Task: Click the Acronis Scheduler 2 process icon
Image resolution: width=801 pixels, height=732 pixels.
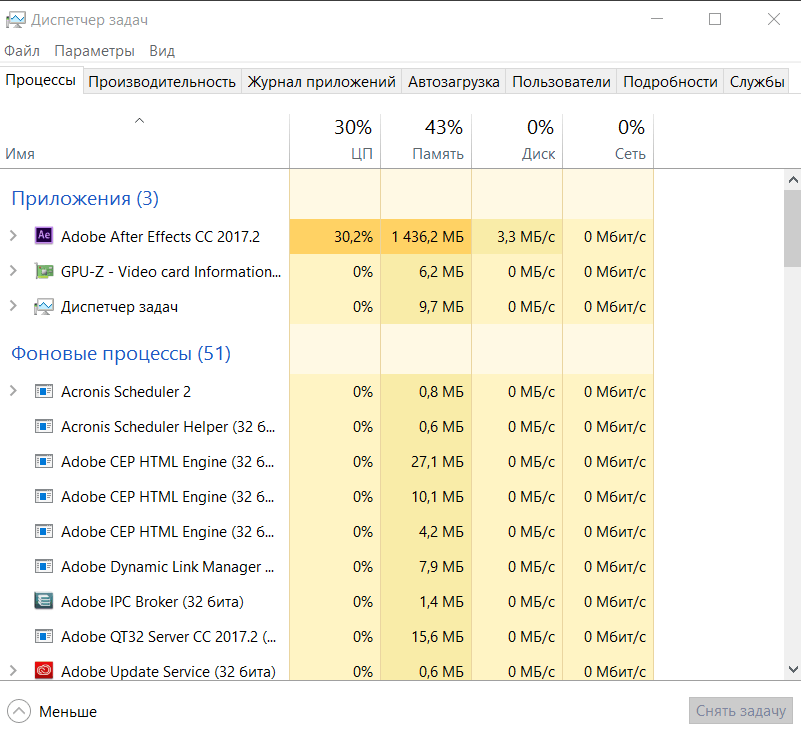Action: tap(44, 392)
